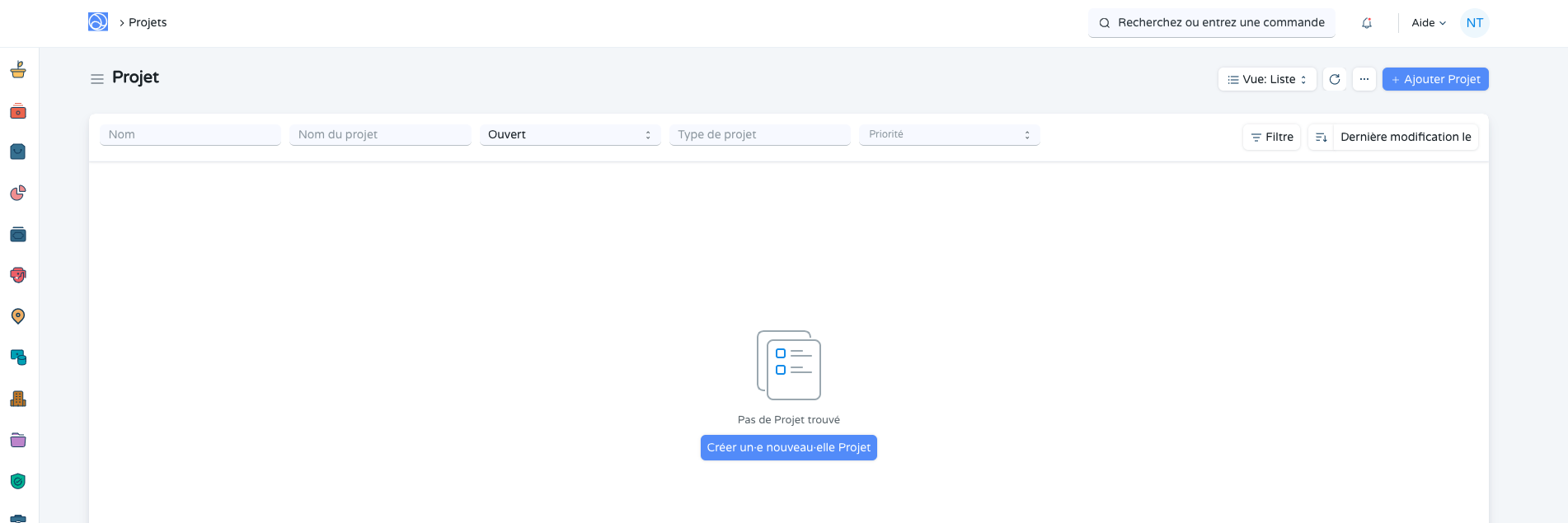Refresh the project list
The image size is (1568, 523).
(x=1335, y=79)
